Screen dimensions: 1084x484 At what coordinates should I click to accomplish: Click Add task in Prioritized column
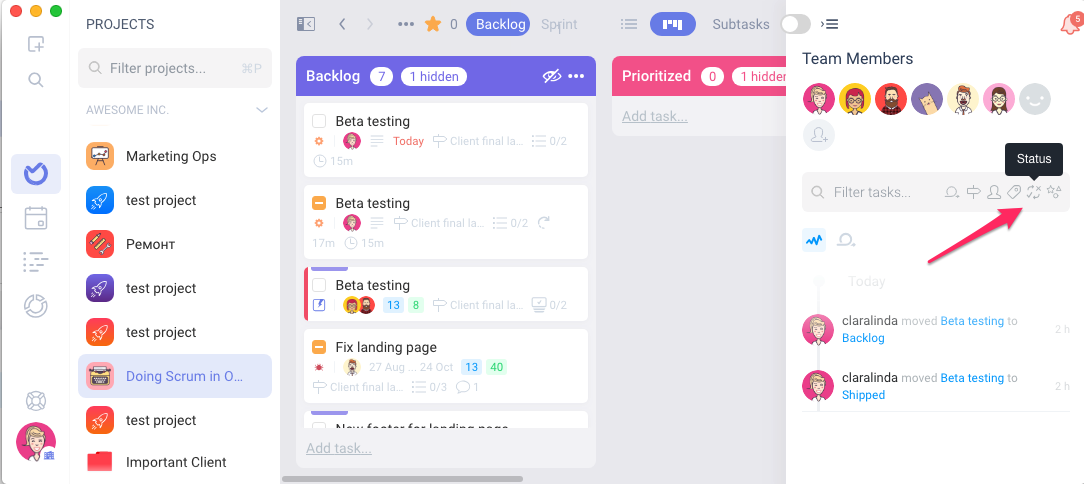655,116
